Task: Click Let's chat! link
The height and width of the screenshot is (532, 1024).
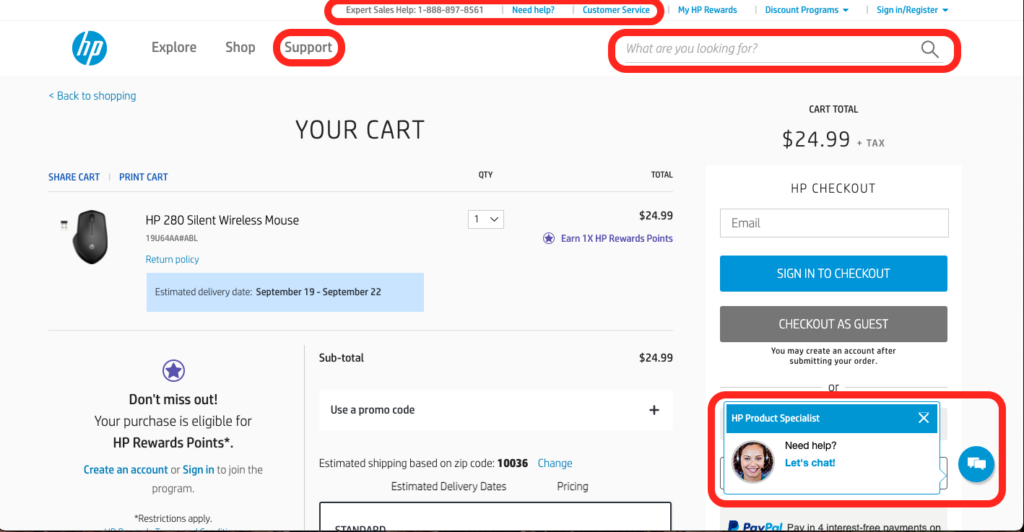Action: pos(809,463)
